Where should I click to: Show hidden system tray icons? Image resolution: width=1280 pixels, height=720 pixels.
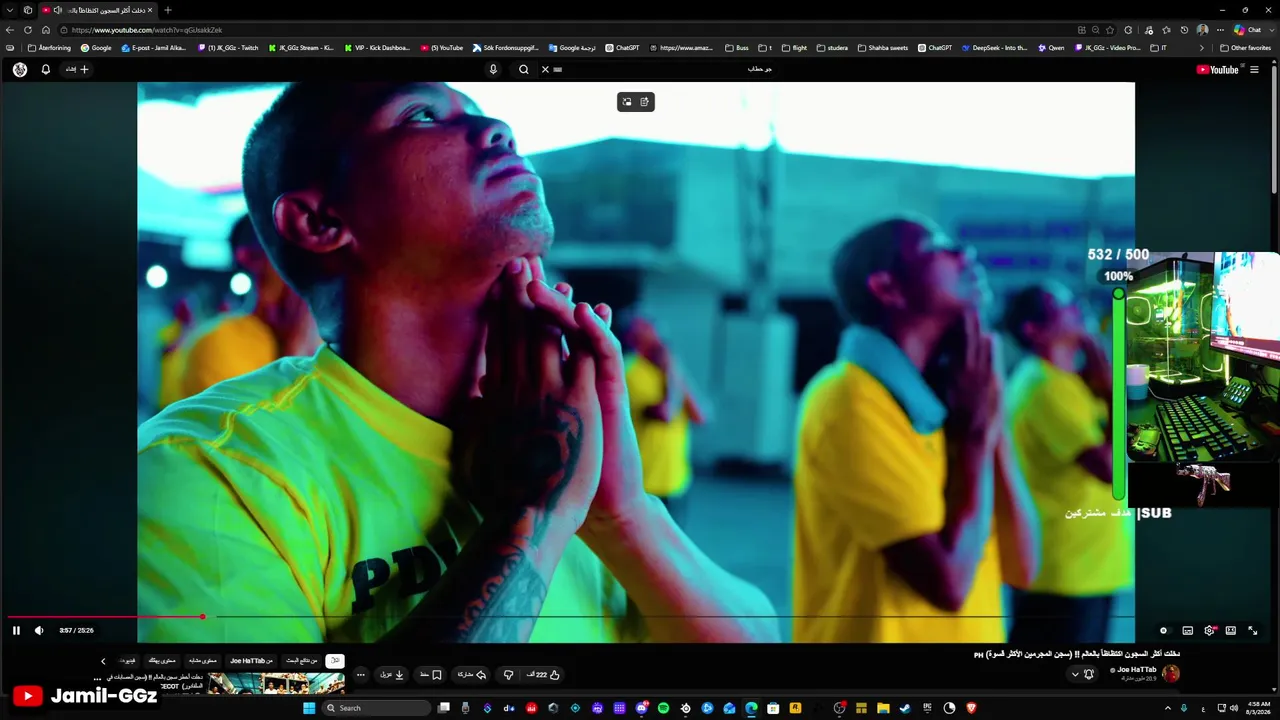coord(1167,708)
